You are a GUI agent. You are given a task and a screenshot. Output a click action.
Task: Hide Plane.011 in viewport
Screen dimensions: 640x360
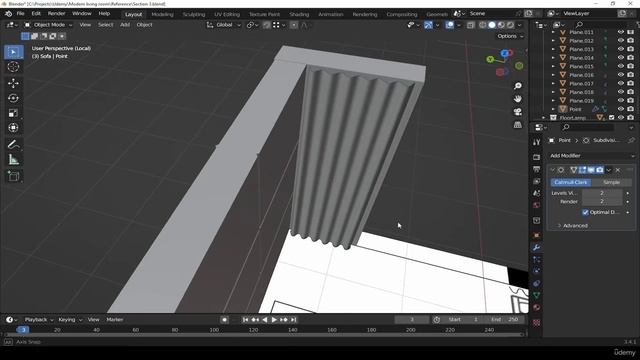(621, 32)
